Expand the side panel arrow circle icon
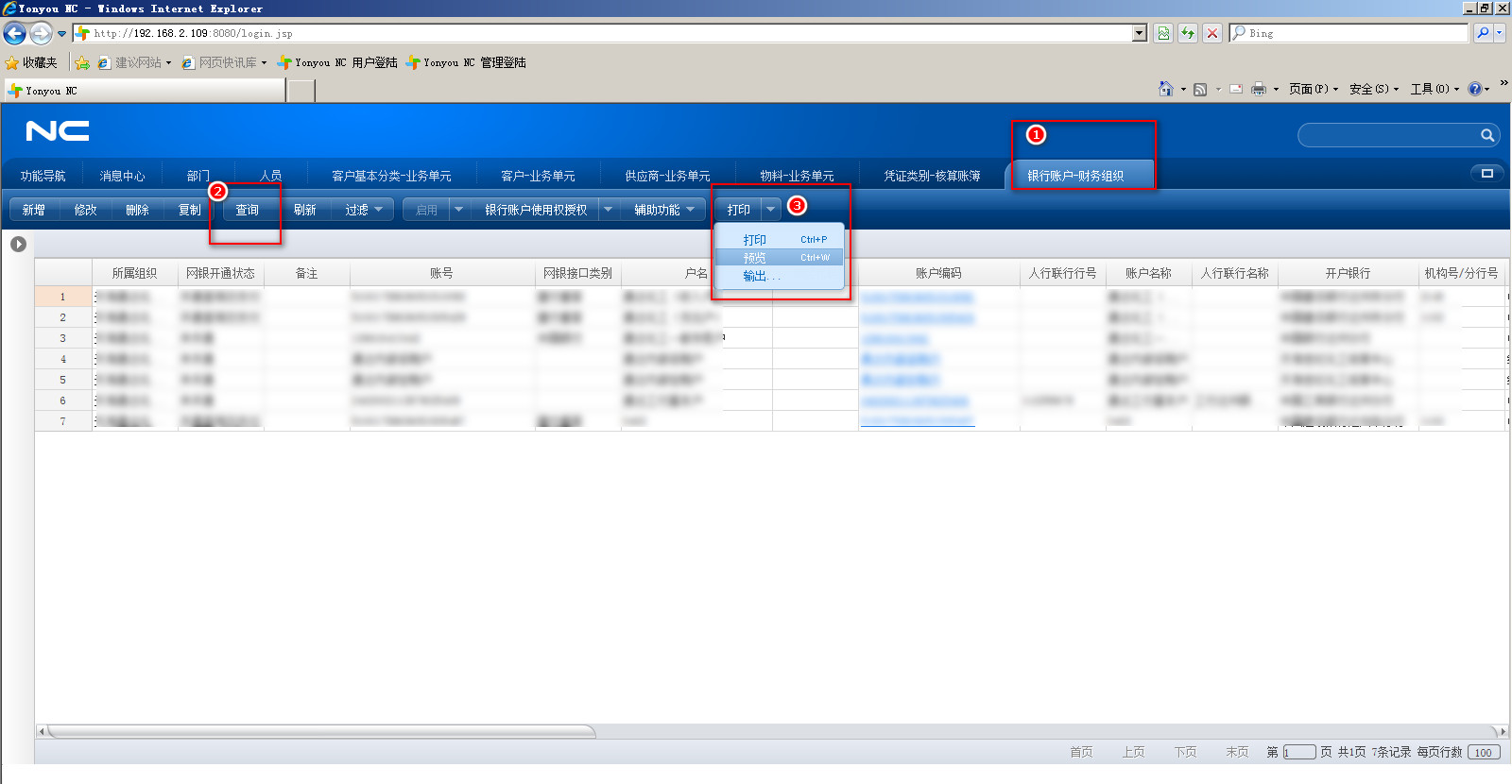Viewport: 1512px width, 784px height. 18,244
